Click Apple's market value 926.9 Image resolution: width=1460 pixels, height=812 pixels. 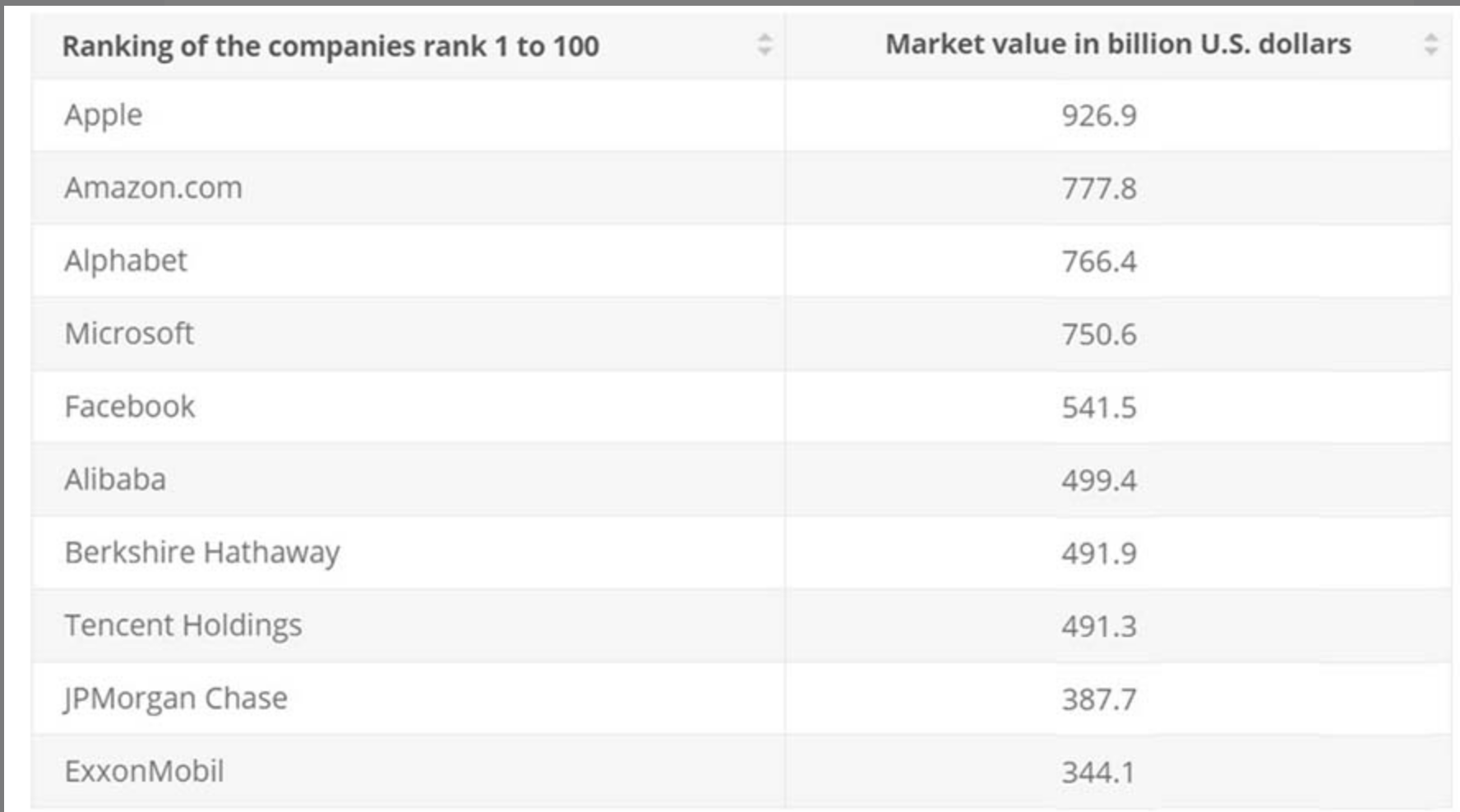1098,116
